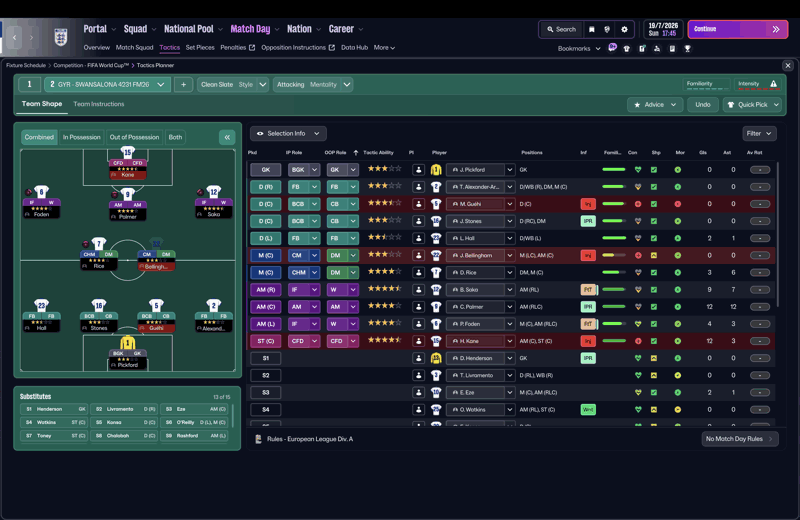Open Opposition Instructions link
This screenshot has height=520, width=800.
click(x=298, y=47)
